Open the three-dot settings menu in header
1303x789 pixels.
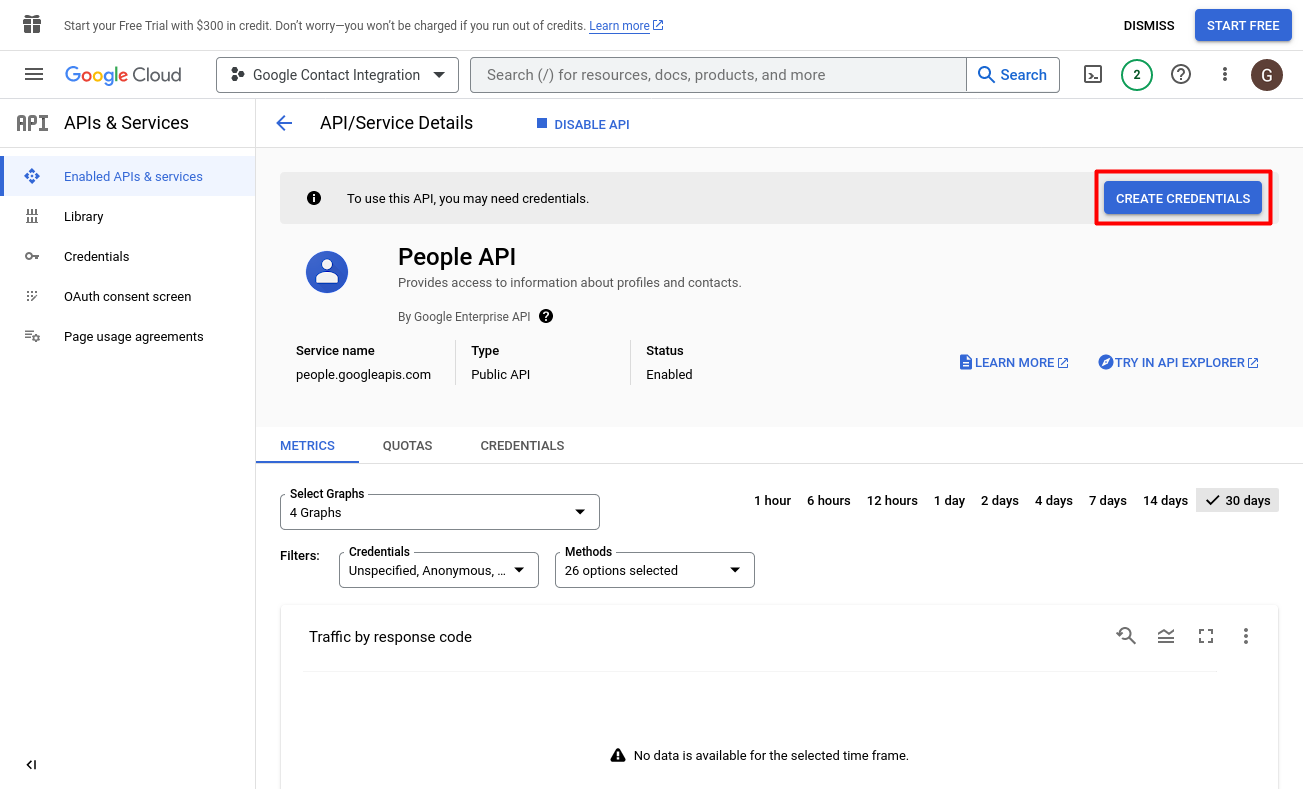pos(1225,74)
